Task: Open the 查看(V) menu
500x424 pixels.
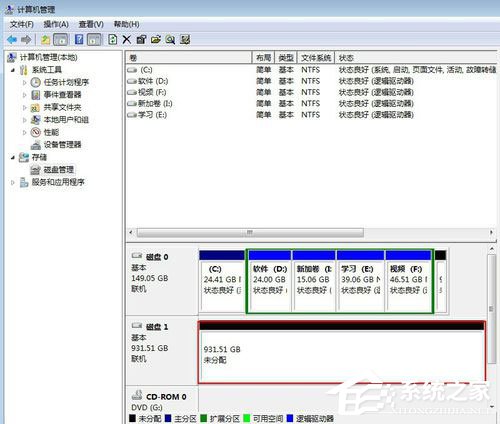Action: (91, 24)
